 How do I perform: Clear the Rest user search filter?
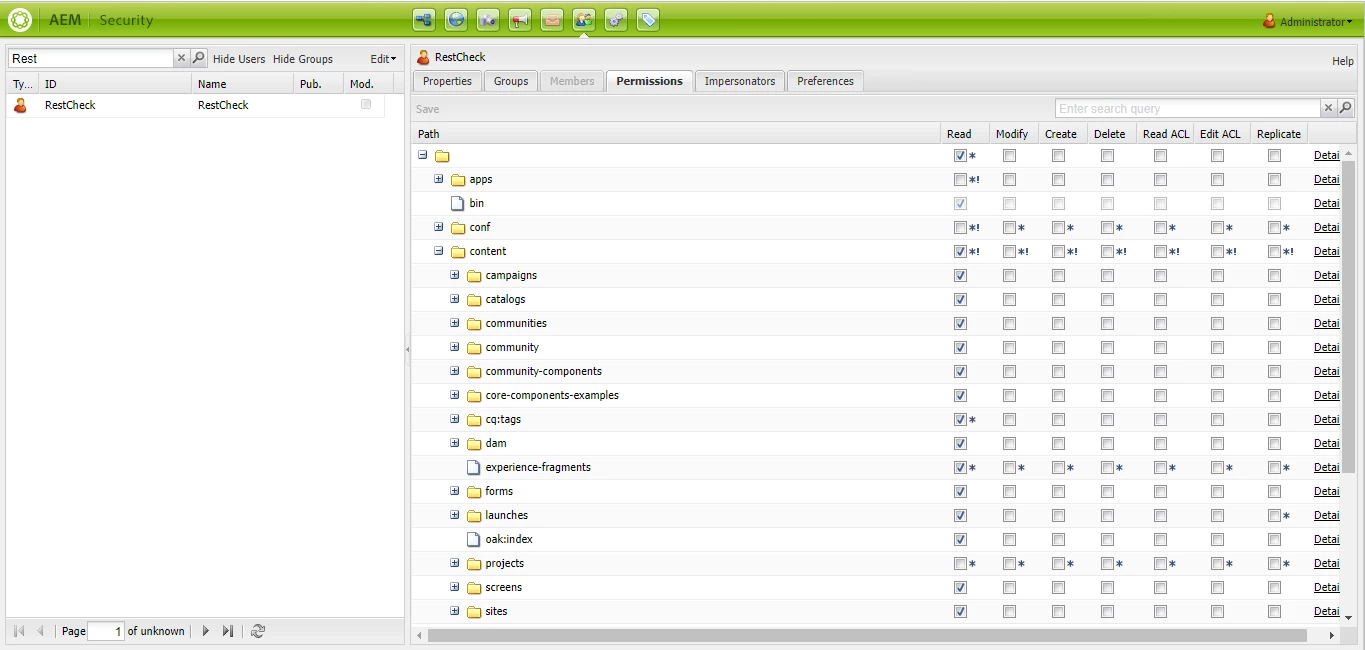[181, 58]
